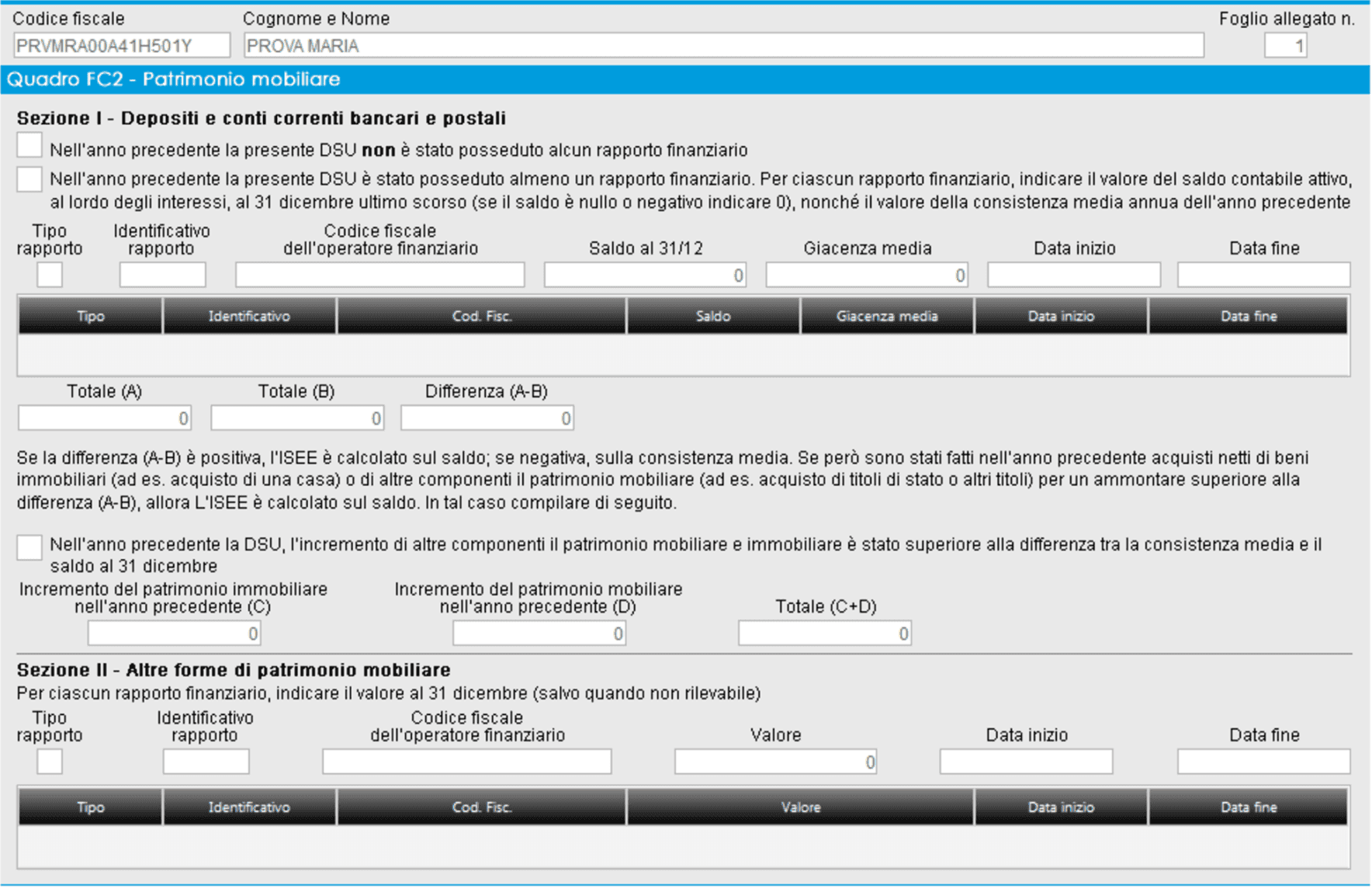Click the Data inizio field in Sezione I

pyautogui.click(x=1073, y=274)
